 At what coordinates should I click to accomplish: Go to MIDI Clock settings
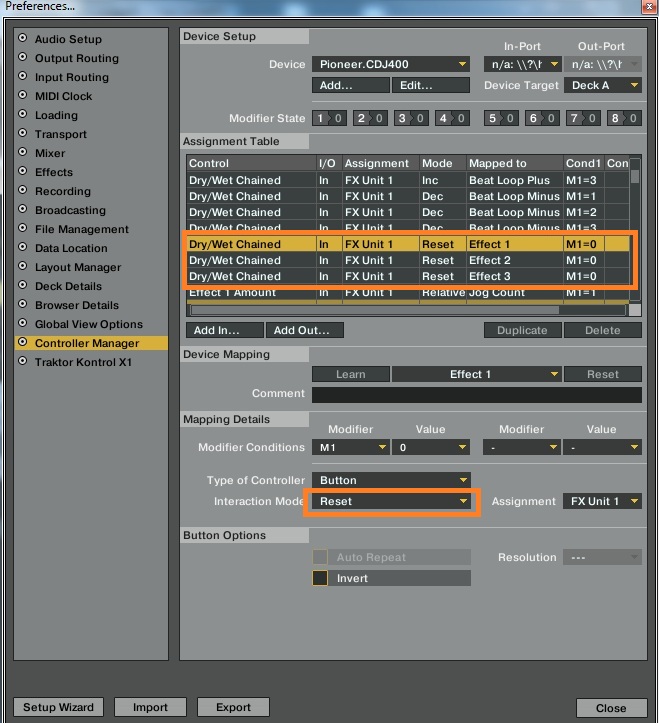coord(63,96)
